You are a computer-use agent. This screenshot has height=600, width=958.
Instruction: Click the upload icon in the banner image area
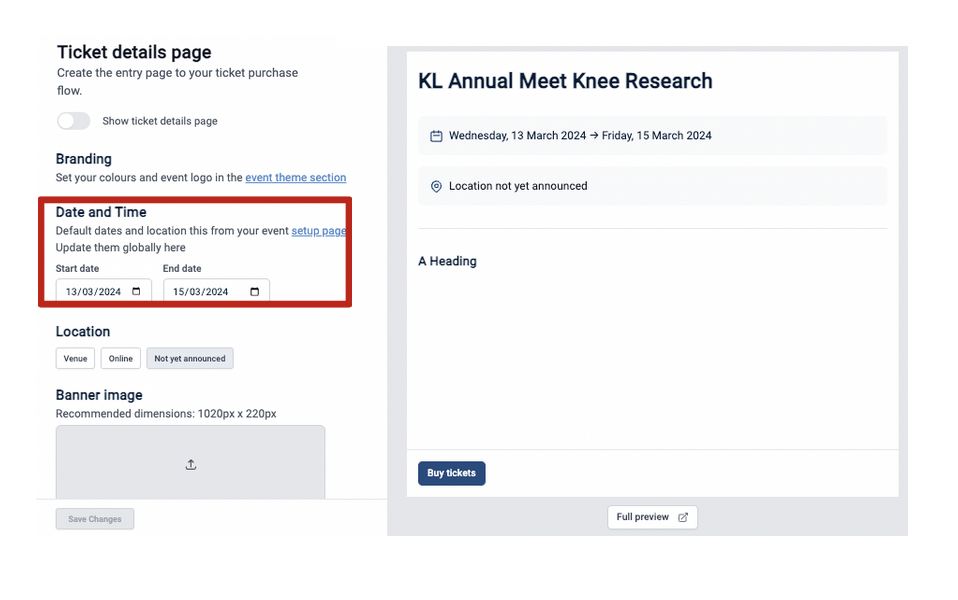pyautogui.click(x=190, y=465)
